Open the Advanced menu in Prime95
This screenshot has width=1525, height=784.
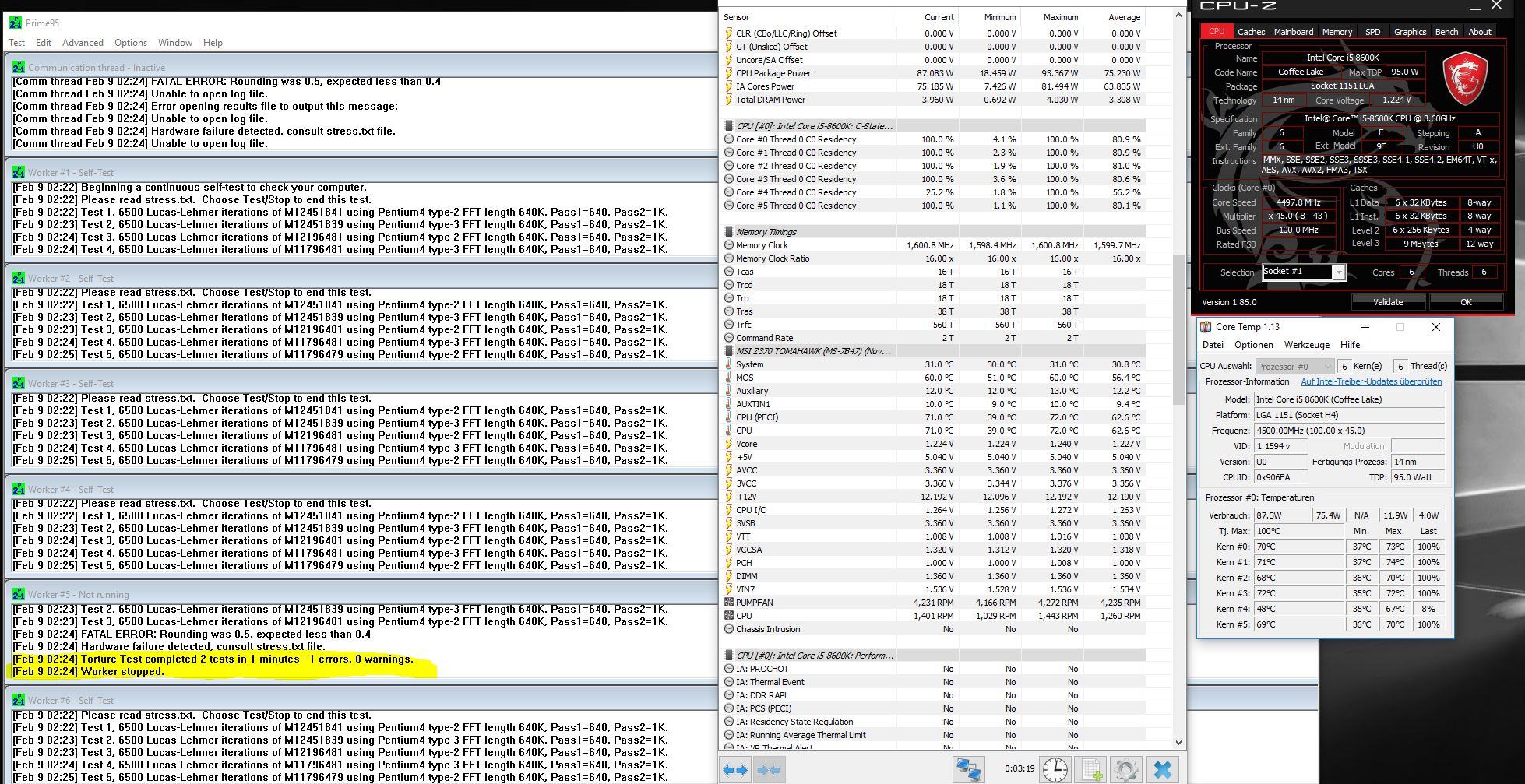click(x=83, y=43)
